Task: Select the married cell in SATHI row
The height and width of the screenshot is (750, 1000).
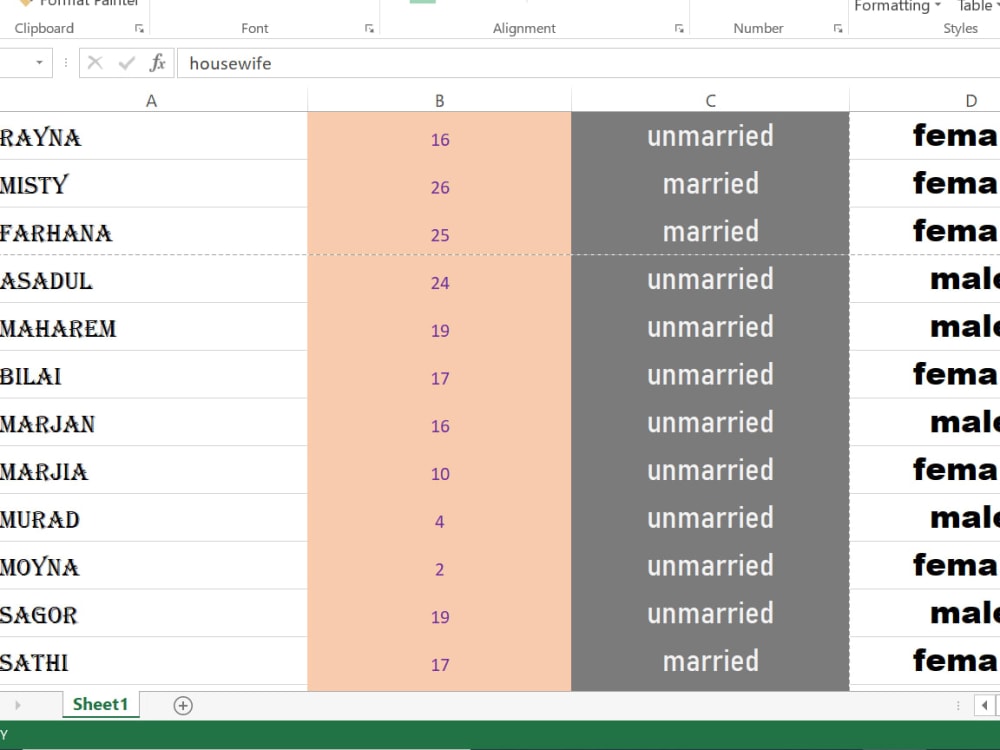Action: 710,662
